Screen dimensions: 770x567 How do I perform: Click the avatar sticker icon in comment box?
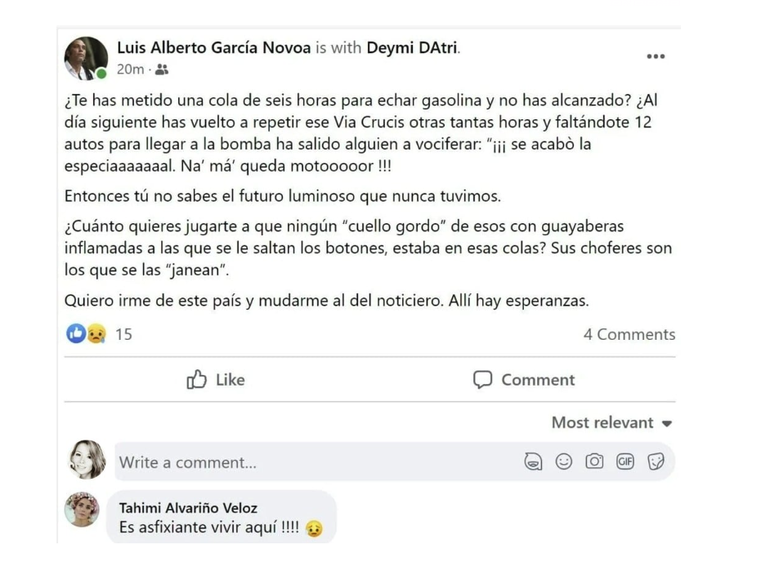click(533, 461)
